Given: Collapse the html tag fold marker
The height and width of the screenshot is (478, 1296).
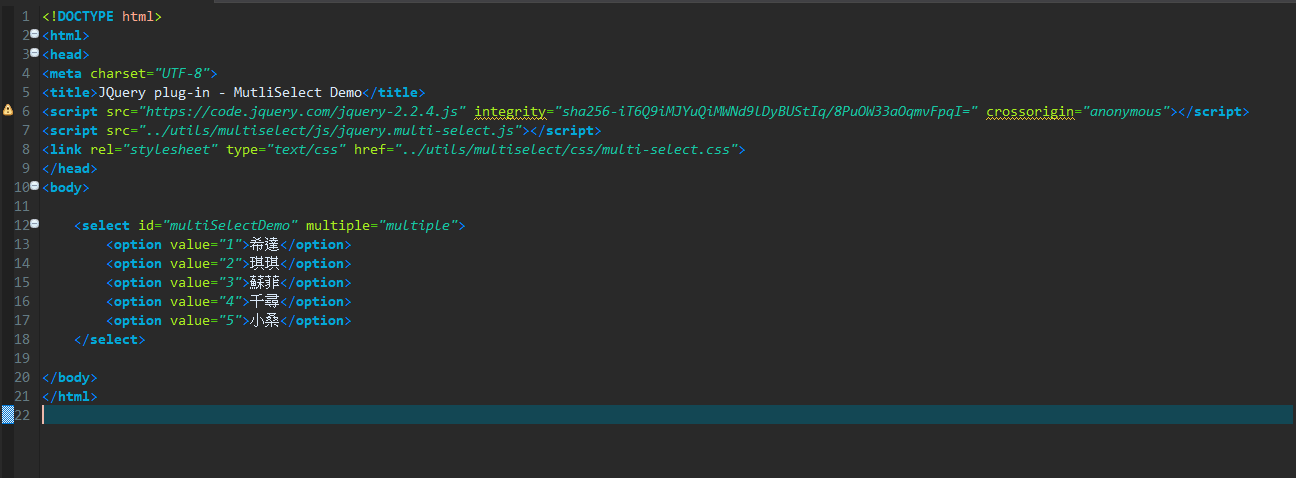Looking at the screenshot, I should pyautogui.click(x=34, y=34).
